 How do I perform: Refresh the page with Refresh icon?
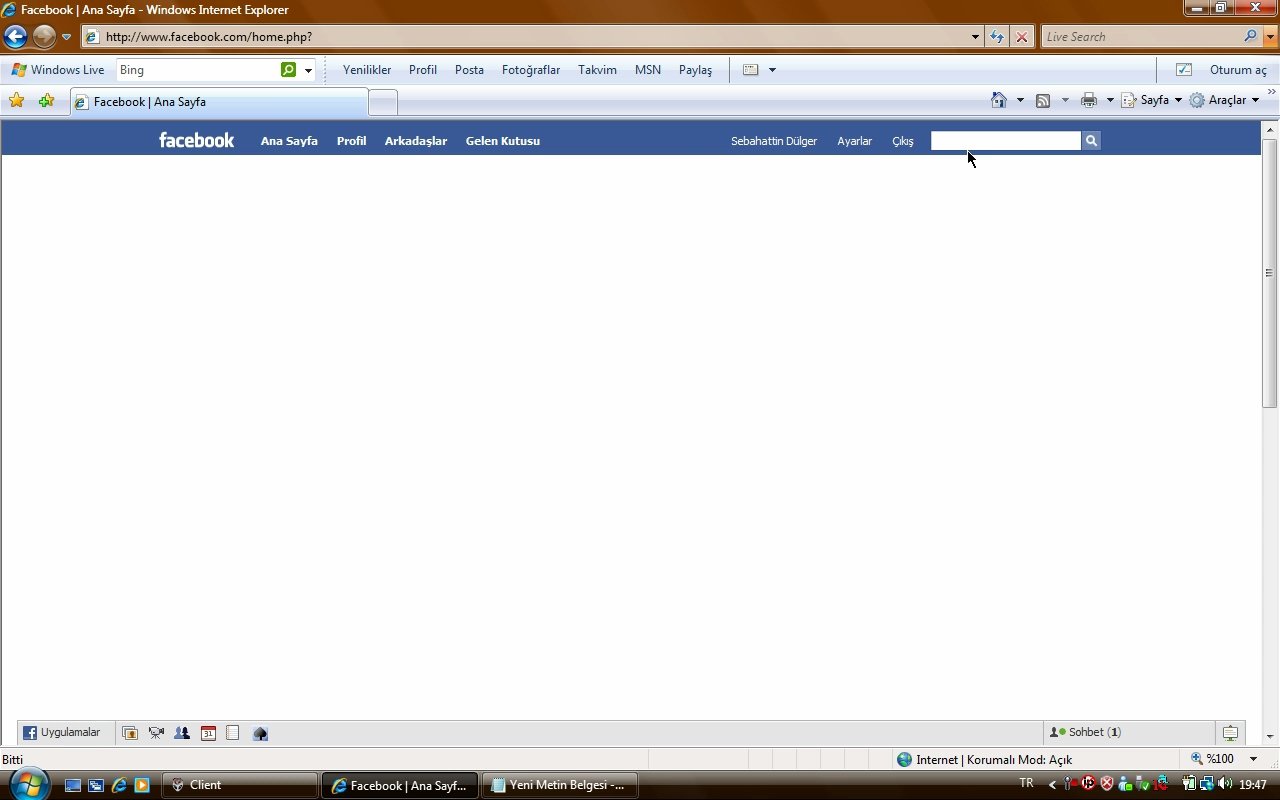[x=997, y=37]
